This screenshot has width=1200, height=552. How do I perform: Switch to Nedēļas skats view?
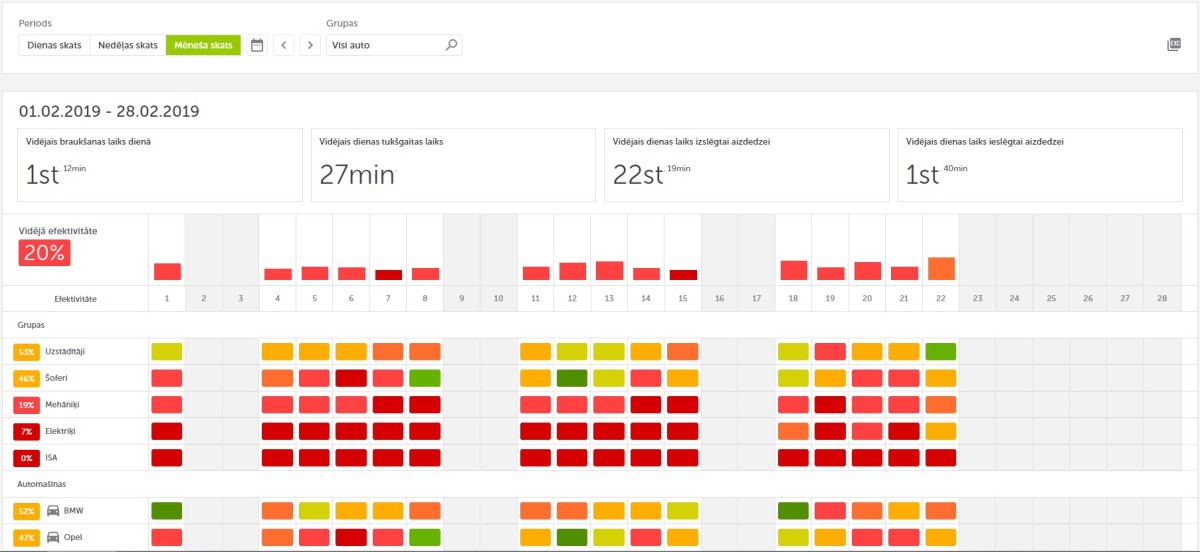[x=128, y=45]
